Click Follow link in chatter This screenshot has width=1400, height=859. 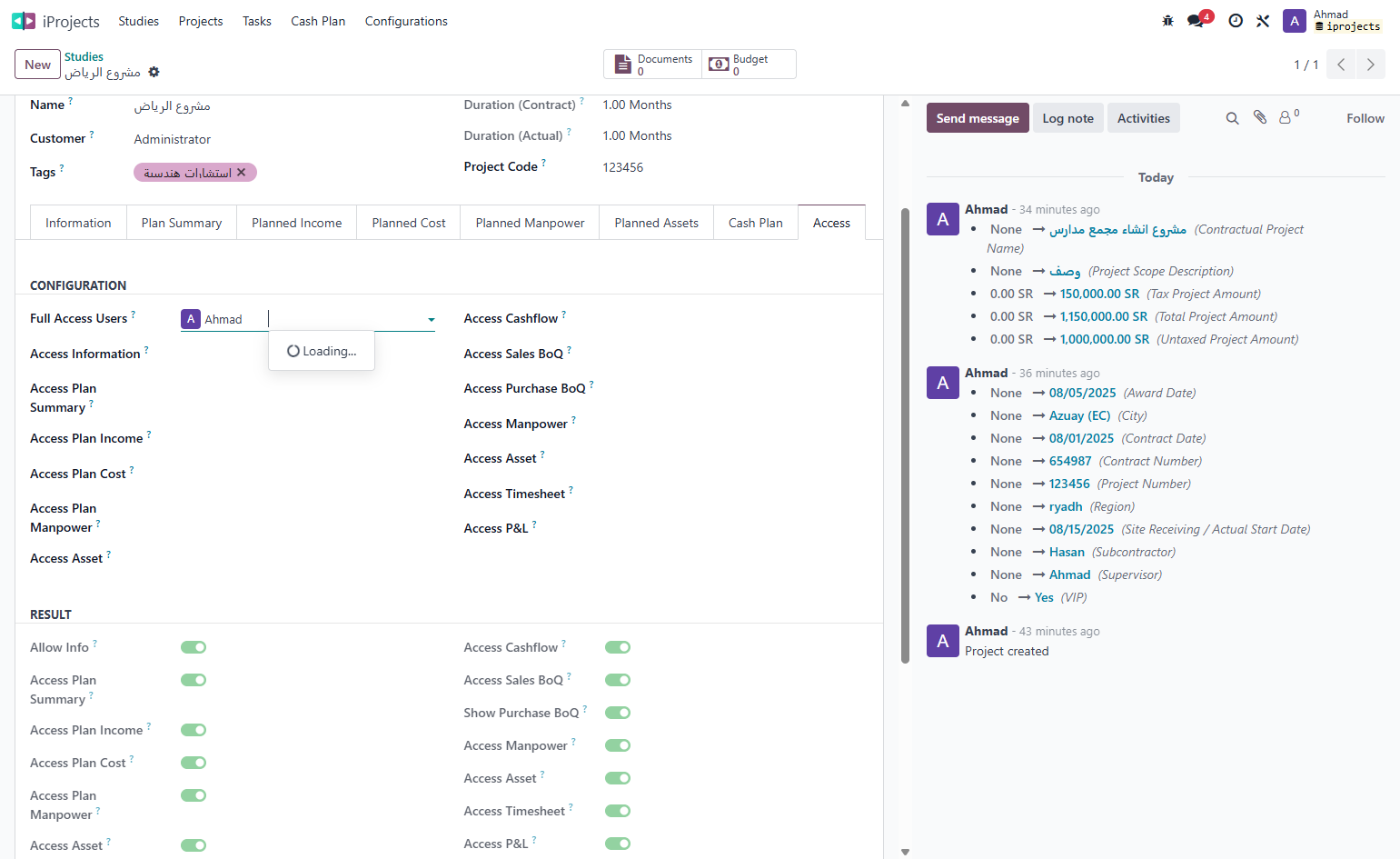tap(1365, 118)
